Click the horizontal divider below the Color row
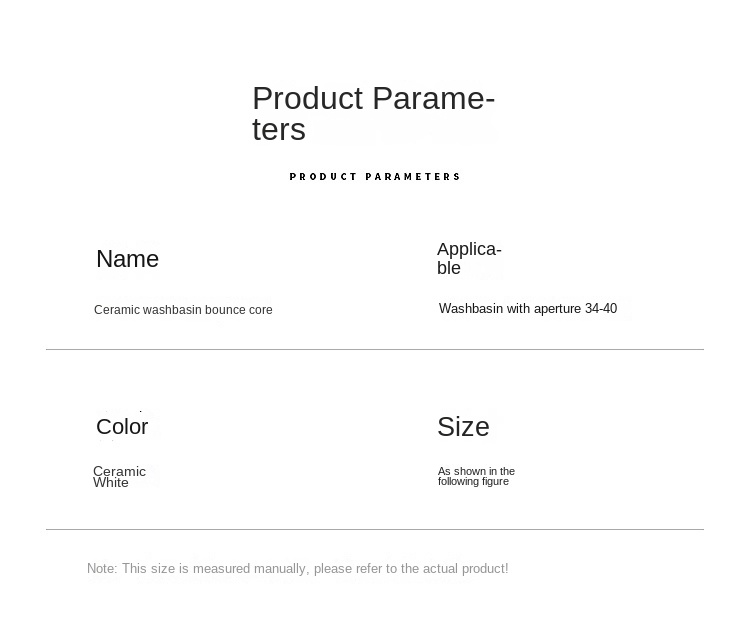Image resolution: width=750 pixels, height=622 pixels. tap(375, 529)
